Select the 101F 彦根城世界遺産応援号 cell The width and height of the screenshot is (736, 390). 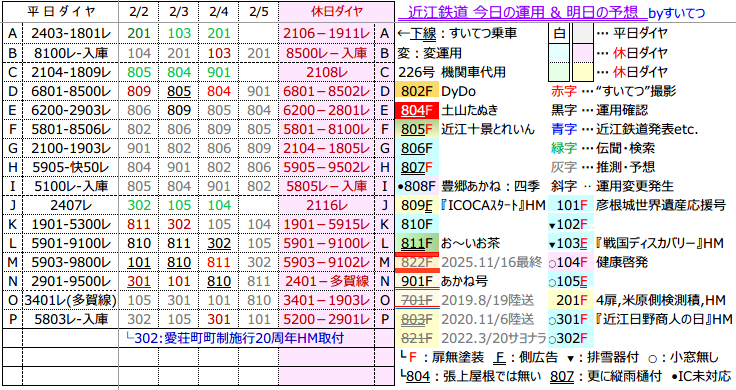571,205
